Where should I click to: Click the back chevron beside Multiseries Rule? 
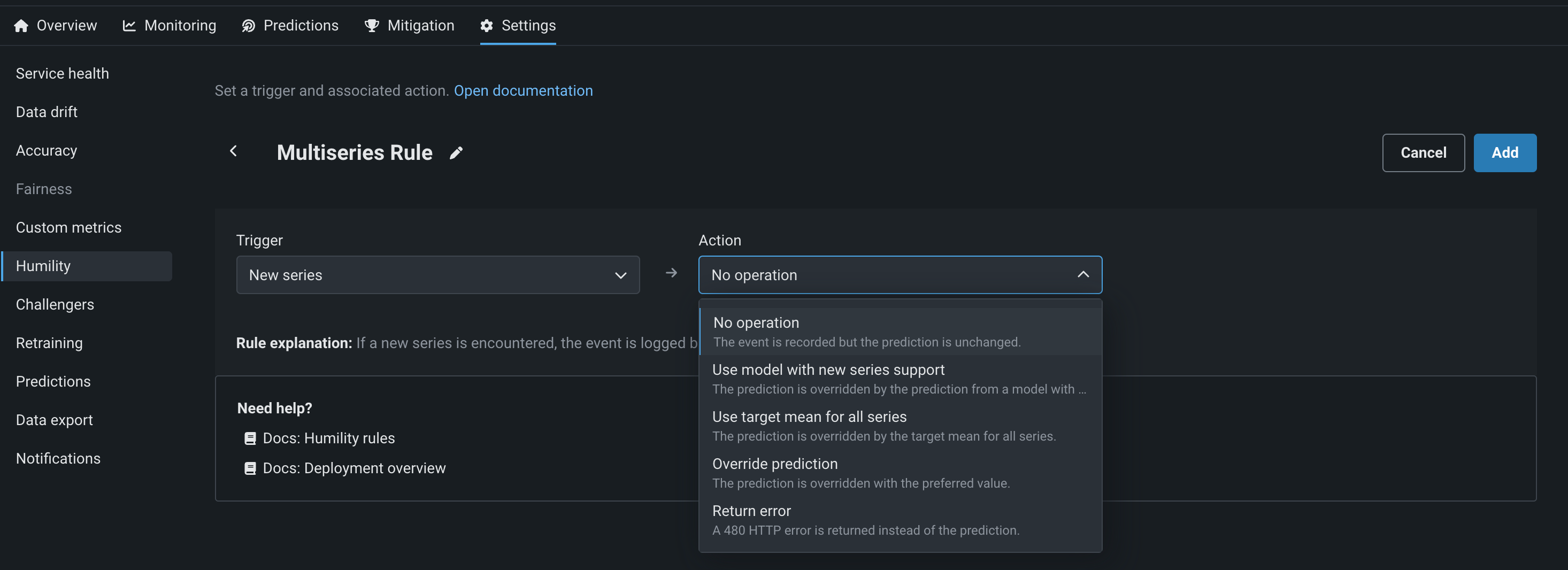(233, 151)
